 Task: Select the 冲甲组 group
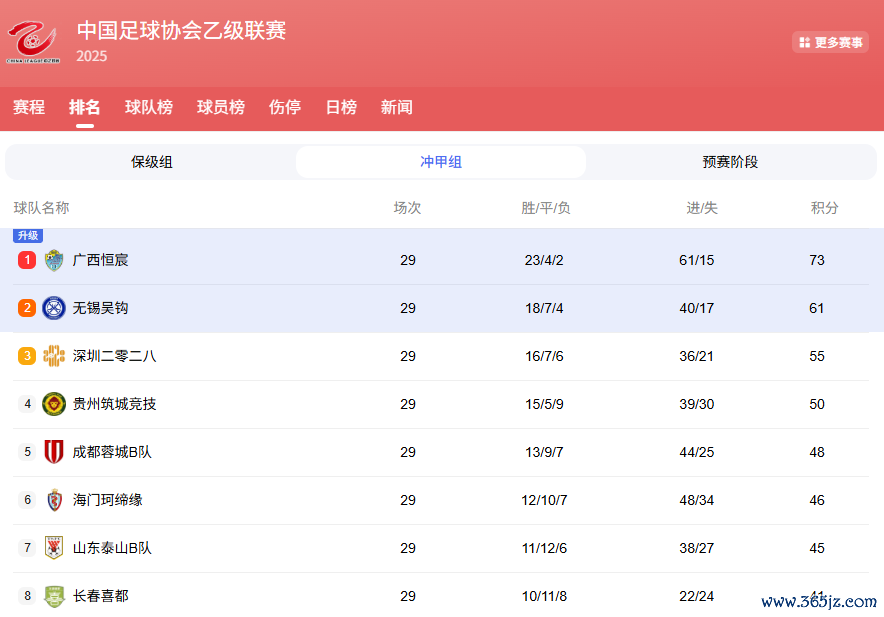point(441,162)
